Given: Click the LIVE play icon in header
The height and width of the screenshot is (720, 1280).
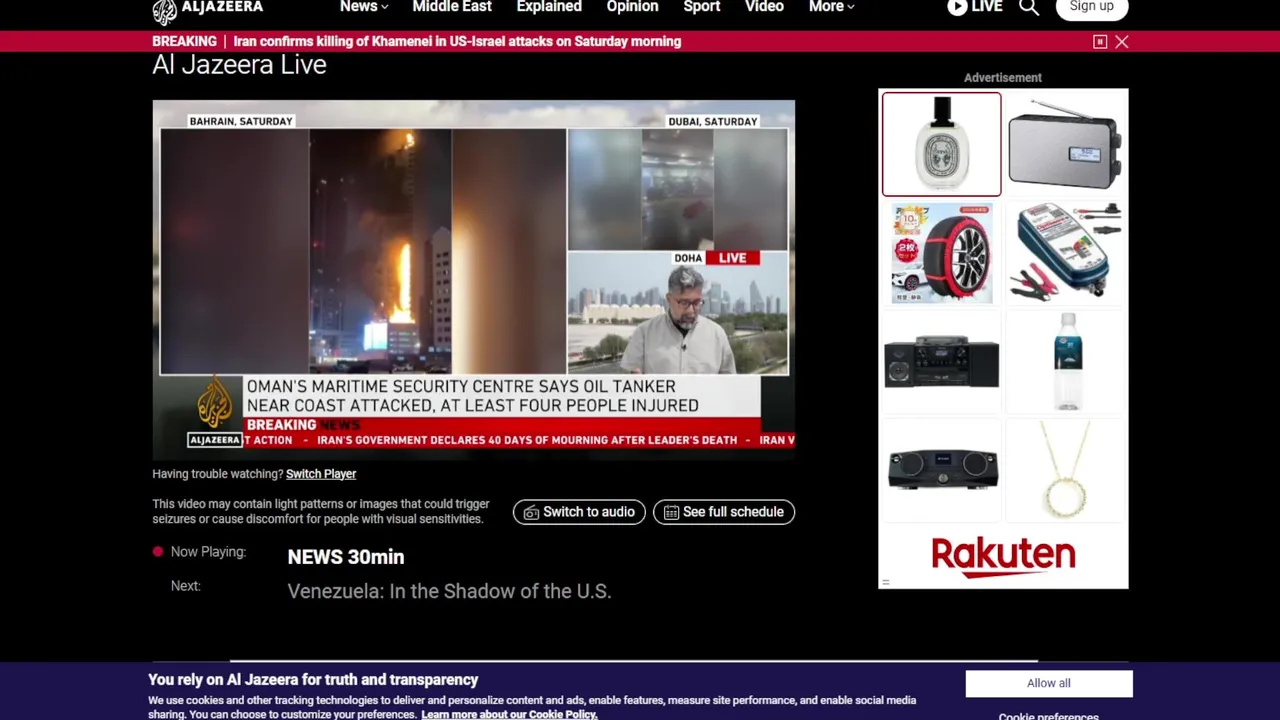Looking at the screenshot, I should point(957,7).
